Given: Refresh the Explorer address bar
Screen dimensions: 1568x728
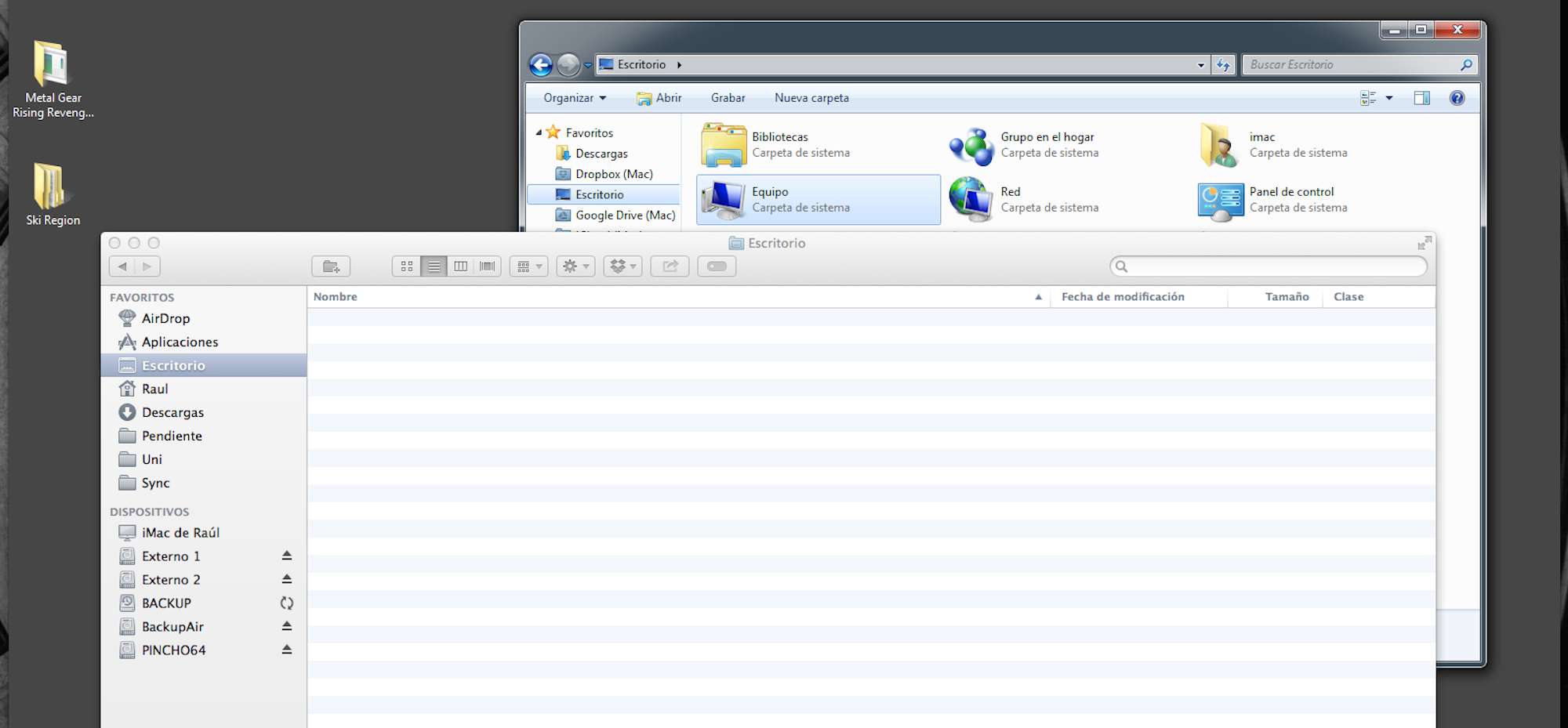Looking at the screenshot, I should click(1224, 65).
